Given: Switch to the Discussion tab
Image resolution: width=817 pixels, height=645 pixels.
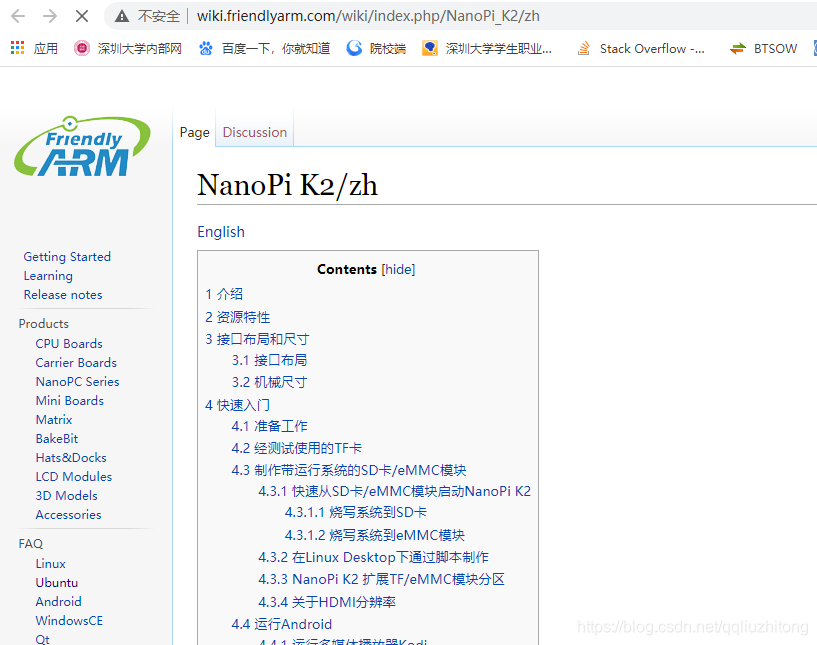Looking at the screenshot, I should click(x=255, y=132).
